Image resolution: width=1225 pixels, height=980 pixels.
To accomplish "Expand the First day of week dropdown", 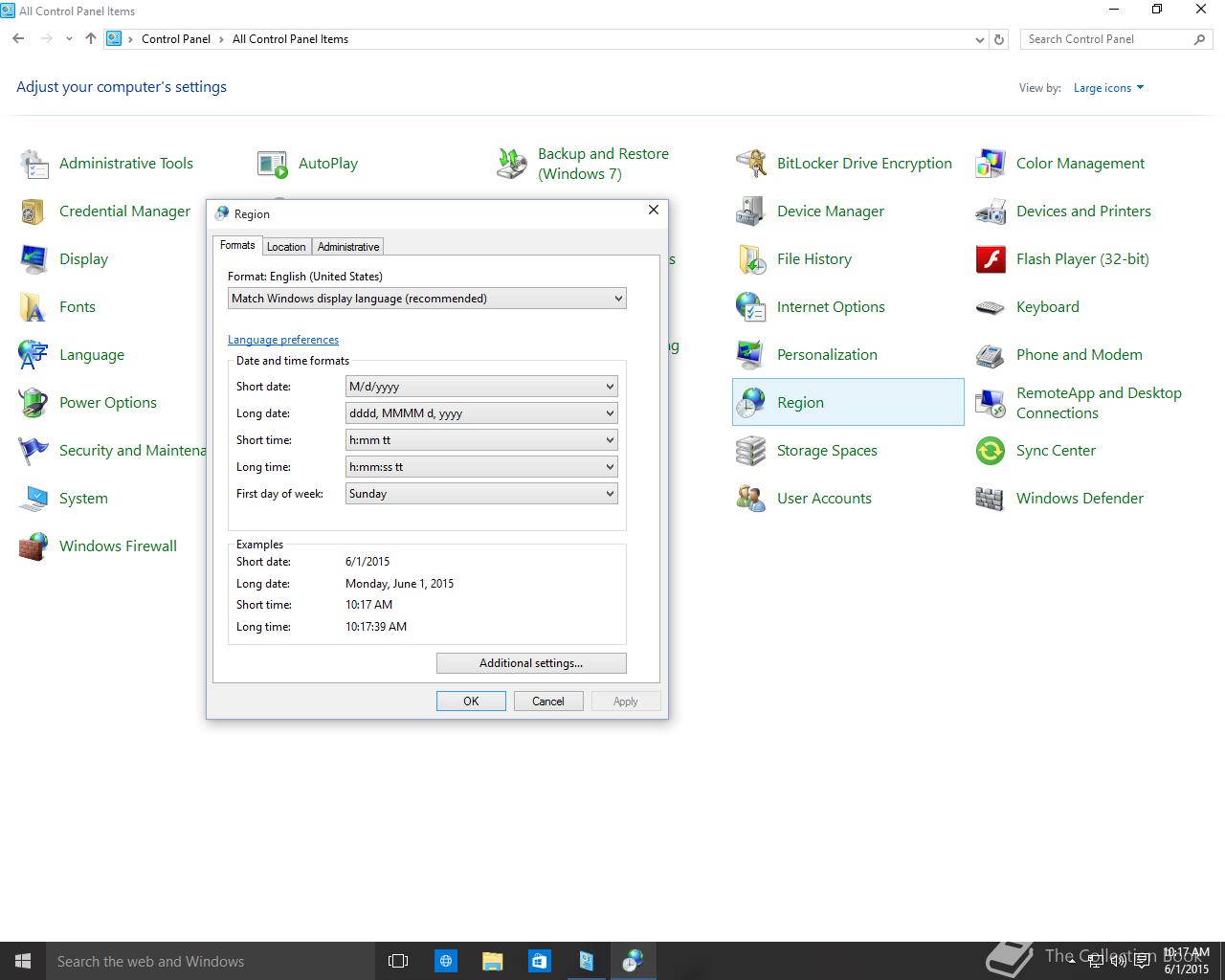I will click(481, 494).
